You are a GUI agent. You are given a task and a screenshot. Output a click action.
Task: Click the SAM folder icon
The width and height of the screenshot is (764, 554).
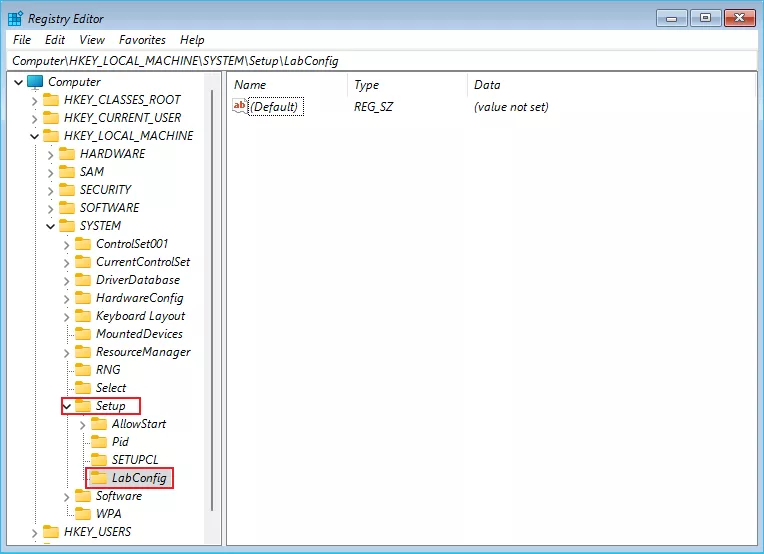(x=67, y=172)
